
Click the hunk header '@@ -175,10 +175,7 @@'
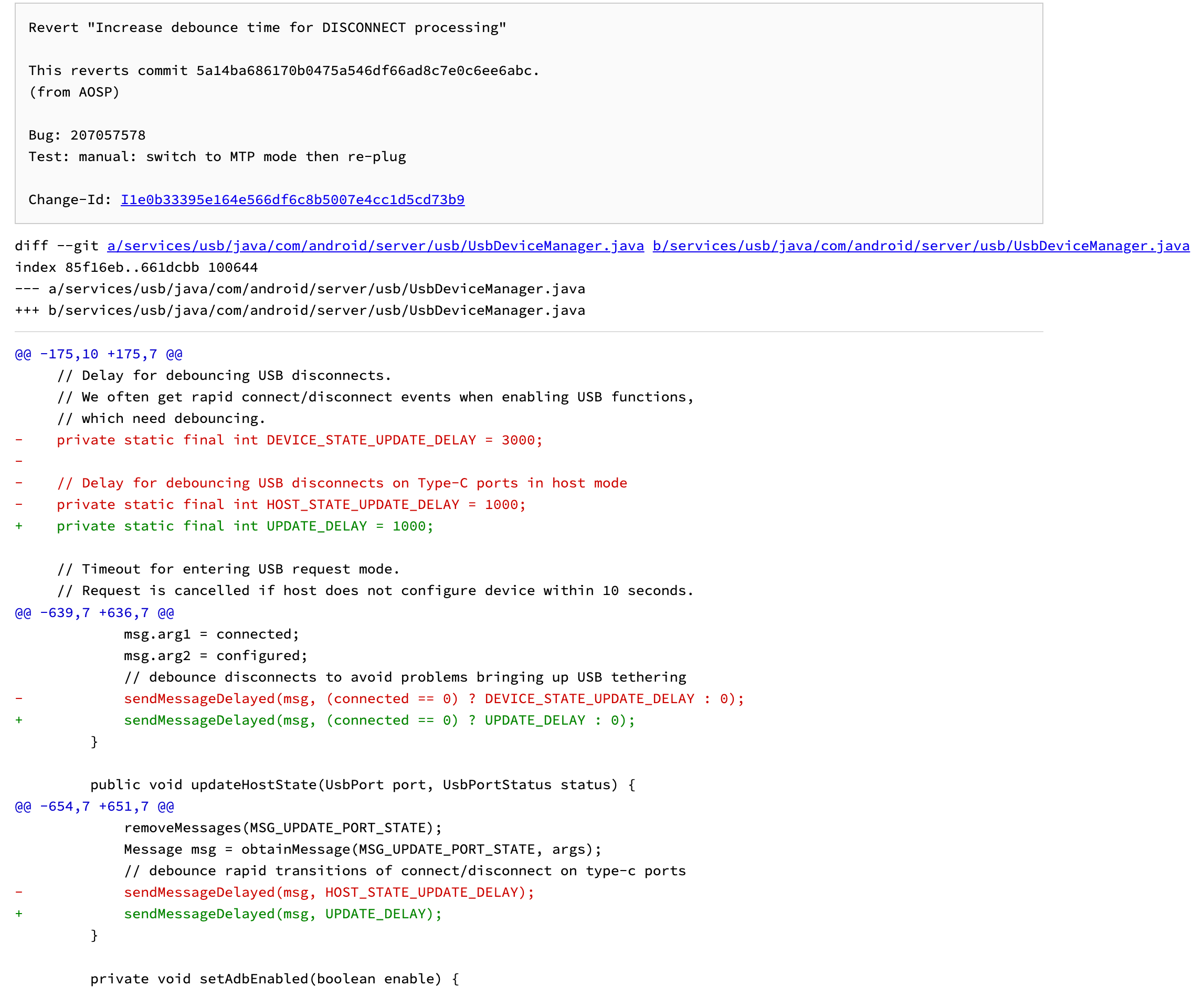point(99,354)
